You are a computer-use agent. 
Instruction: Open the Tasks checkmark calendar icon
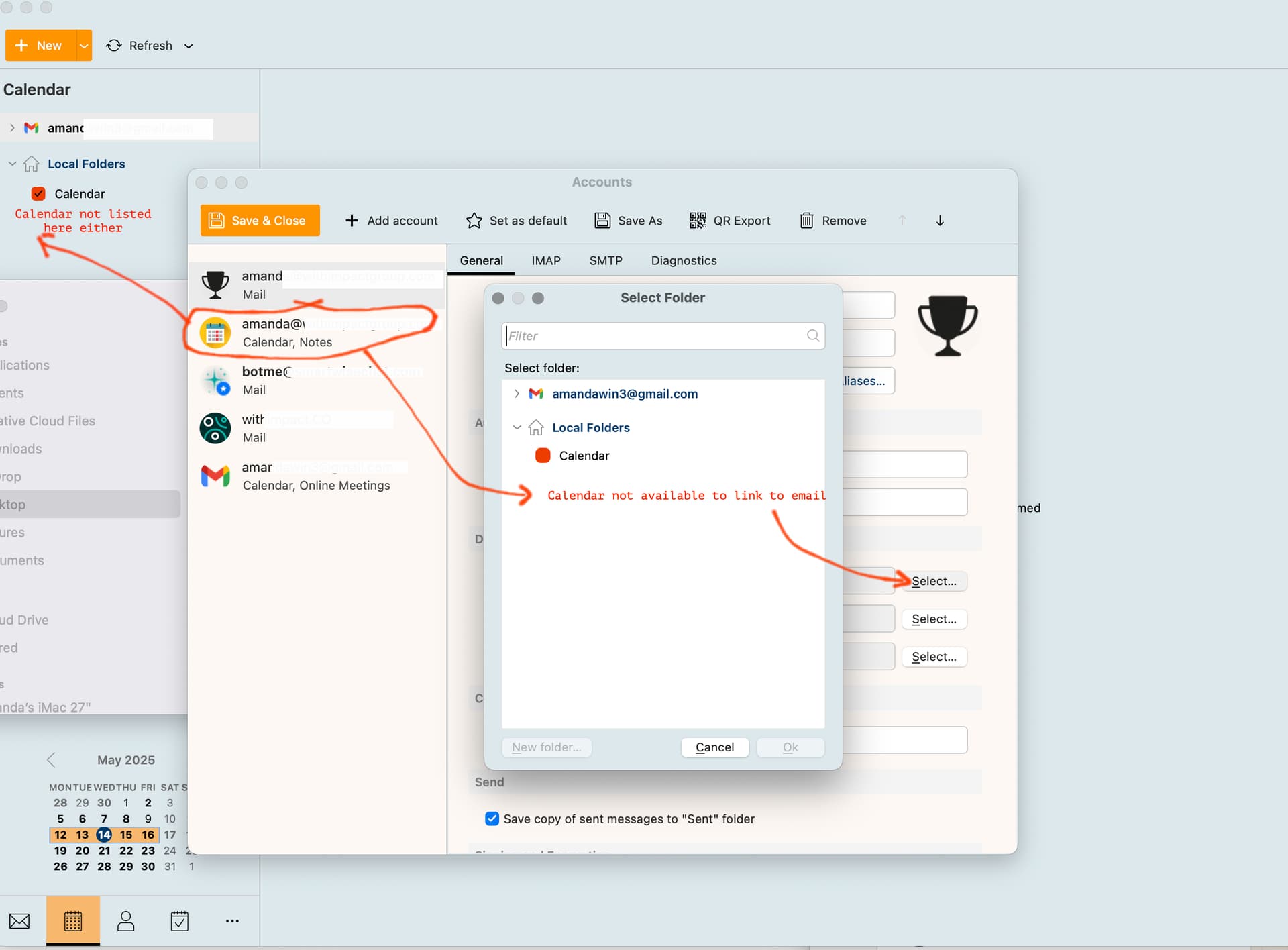pyautogui.click(x=179, y=921)
